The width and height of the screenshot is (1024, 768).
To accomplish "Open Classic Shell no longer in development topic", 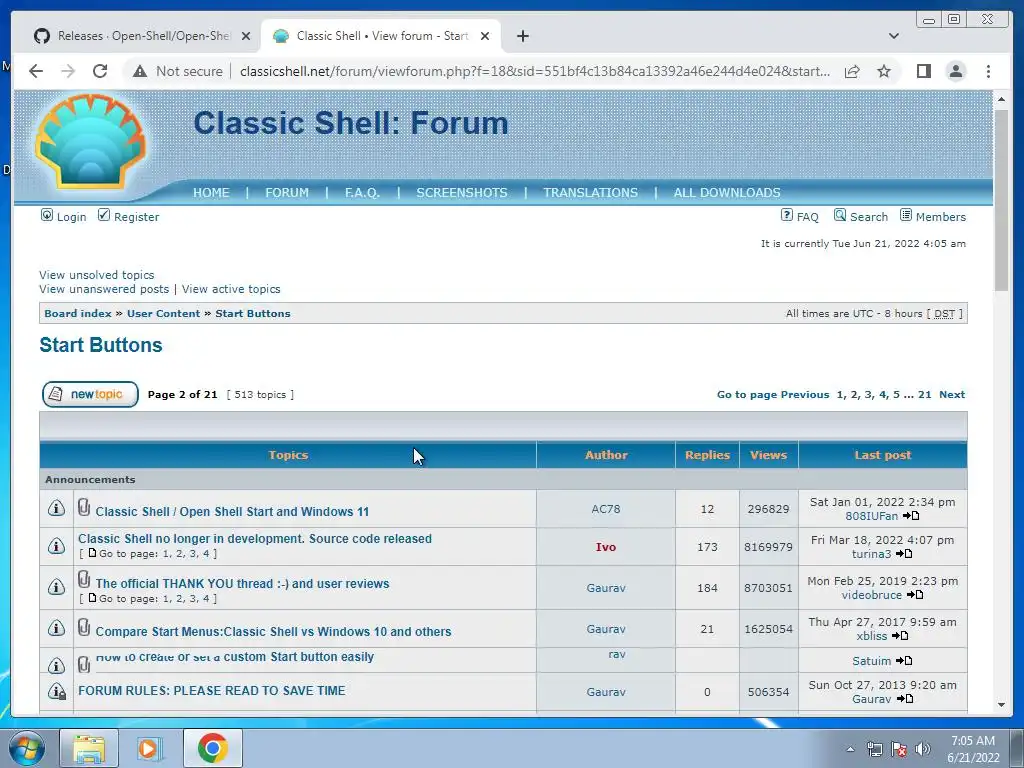I will coord(255,539).
